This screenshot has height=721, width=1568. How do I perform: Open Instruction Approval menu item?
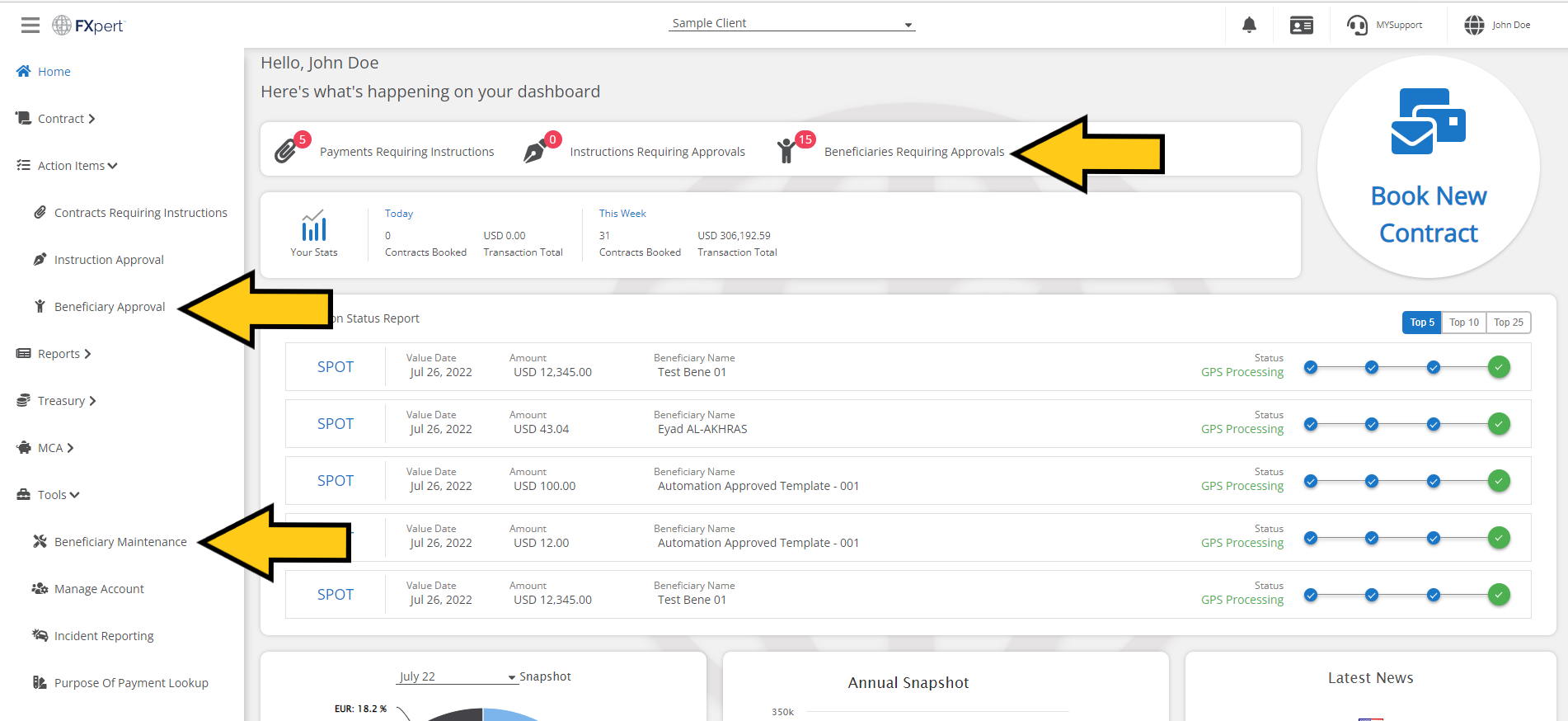pyautogui.click(x=109, y=260)
